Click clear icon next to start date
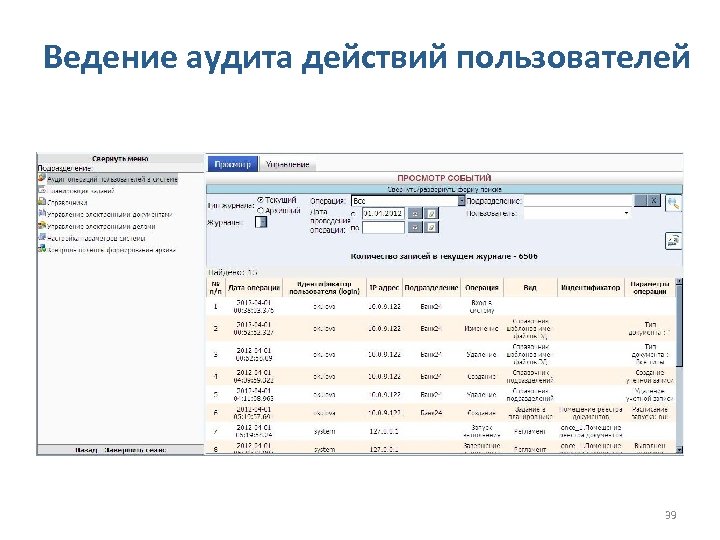The image size is (720, 540). [x=431, y=214]
